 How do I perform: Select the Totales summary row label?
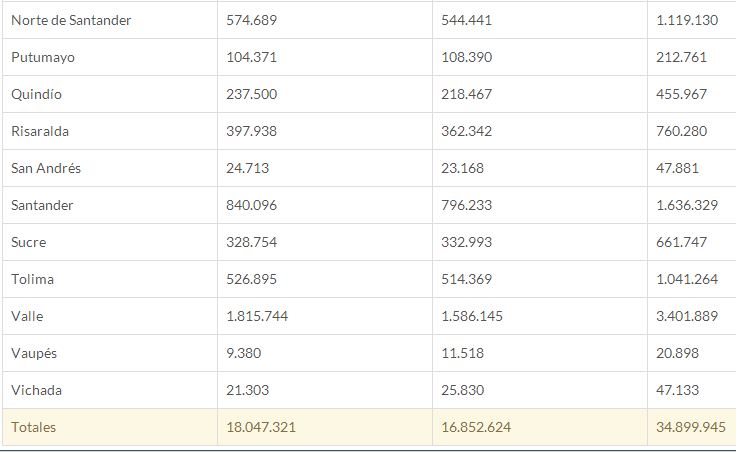click(x=34, y=427)
